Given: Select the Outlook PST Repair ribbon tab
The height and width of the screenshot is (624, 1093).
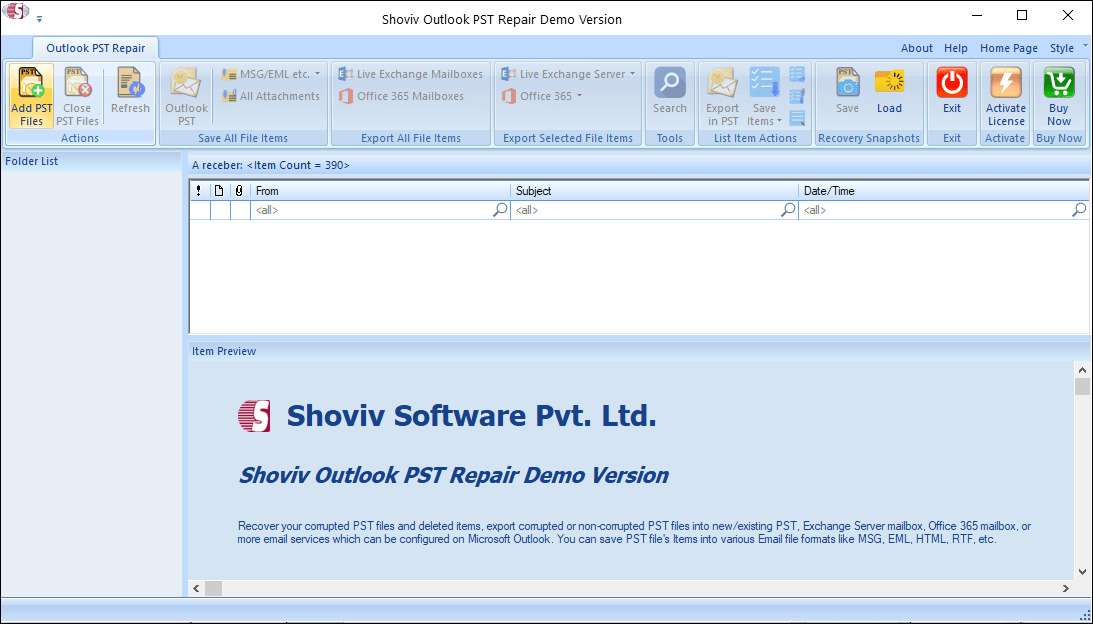Looking at the screenshot, I should pyautogui.click(x=95, y=48).
